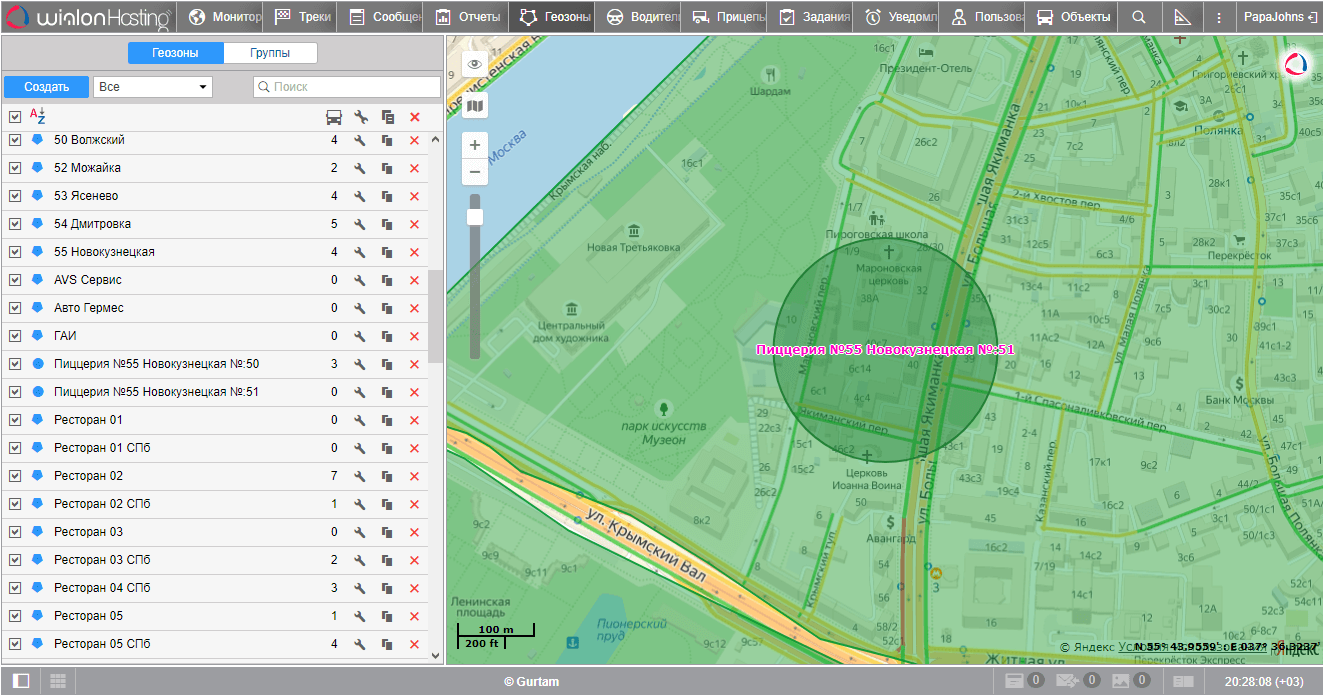
Task: Open the Все filter dropdown
Action: pos(153,87)
